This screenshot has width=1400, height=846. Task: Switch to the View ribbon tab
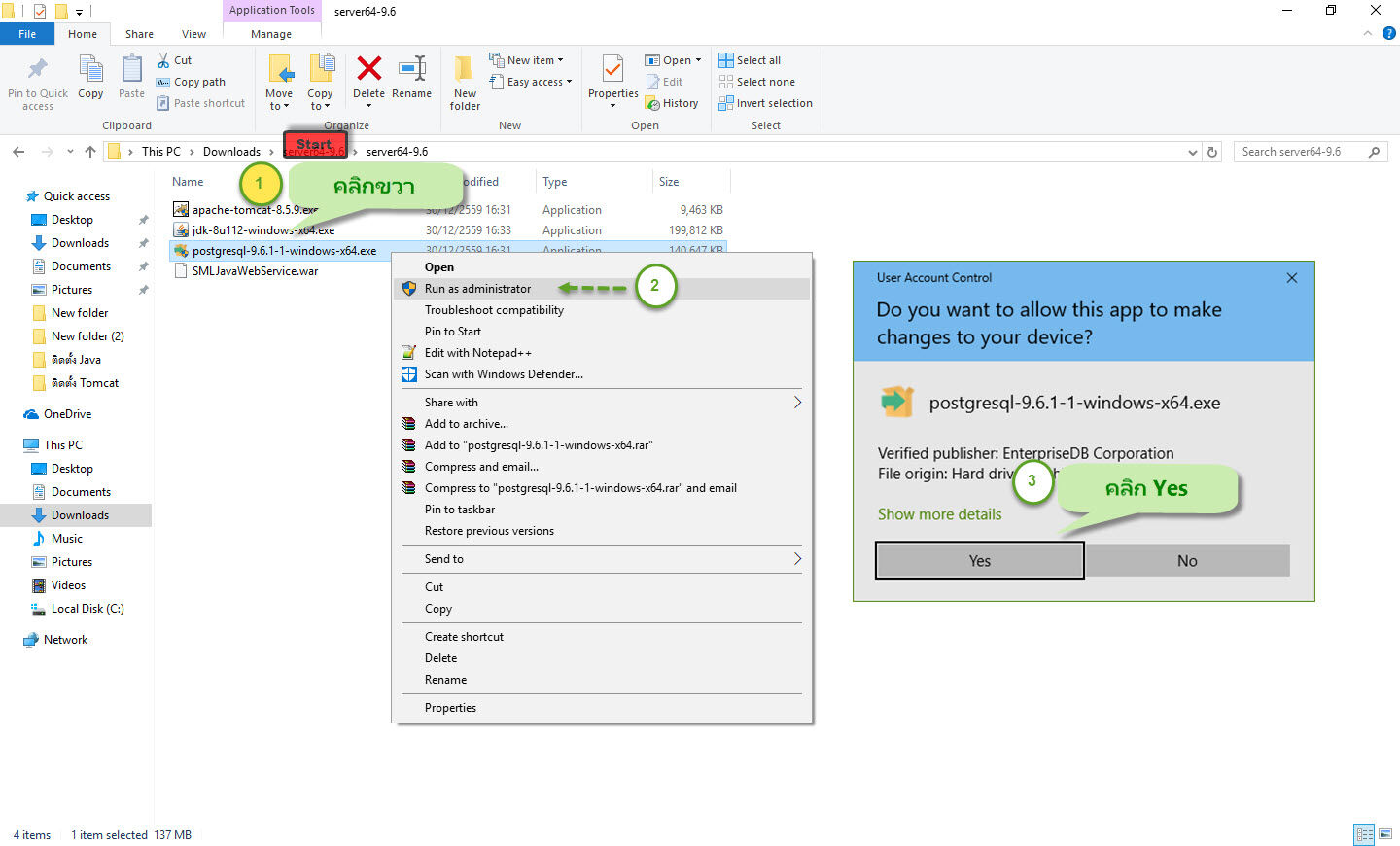(x=193, y=33)
